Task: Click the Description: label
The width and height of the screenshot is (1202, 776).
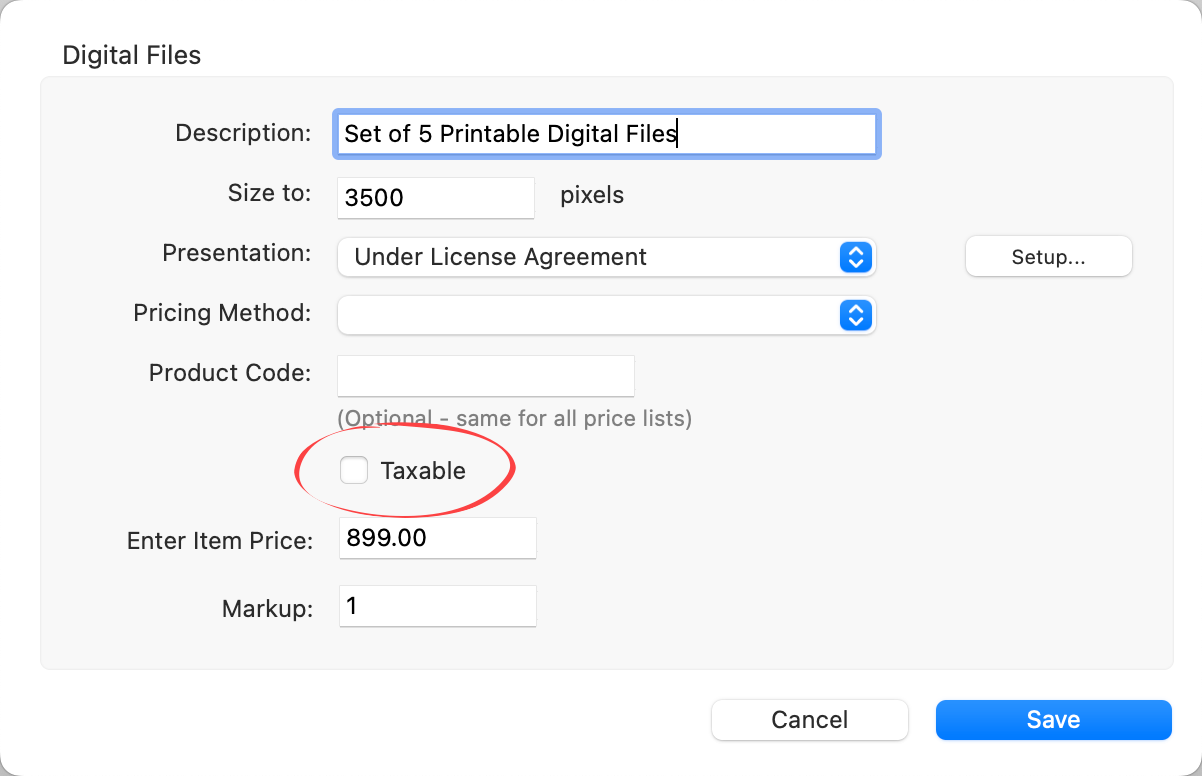Action: [x=243, y=133]
